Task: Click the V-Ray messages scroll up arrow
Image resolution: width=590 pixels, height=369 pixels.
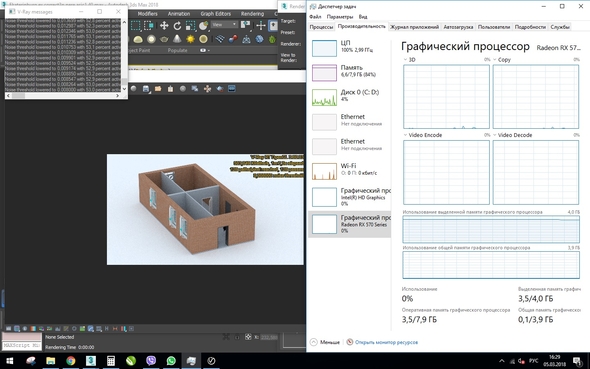Action: click(125, 23)
